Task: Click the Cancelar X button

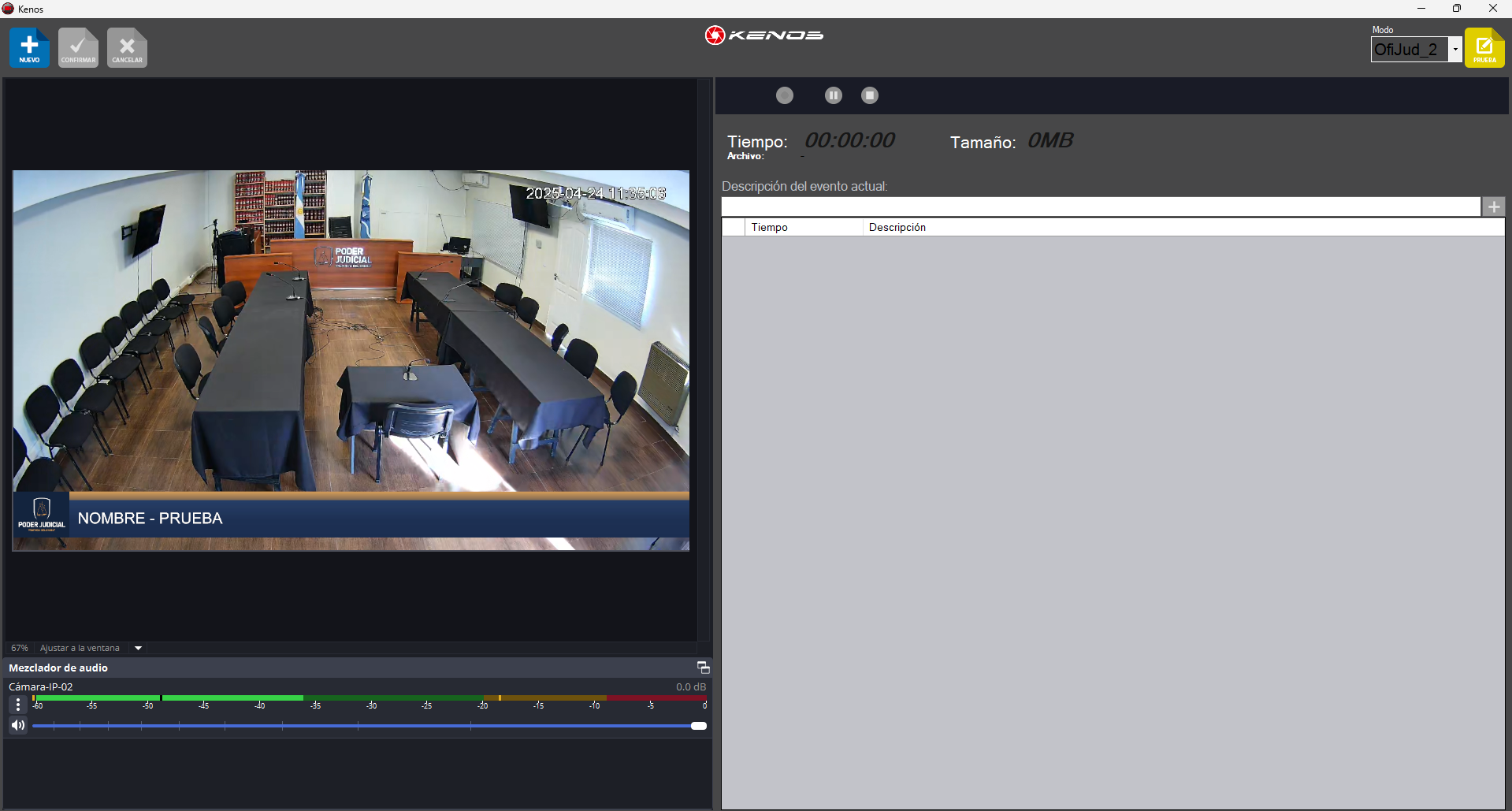Action: tap(127, 48)
